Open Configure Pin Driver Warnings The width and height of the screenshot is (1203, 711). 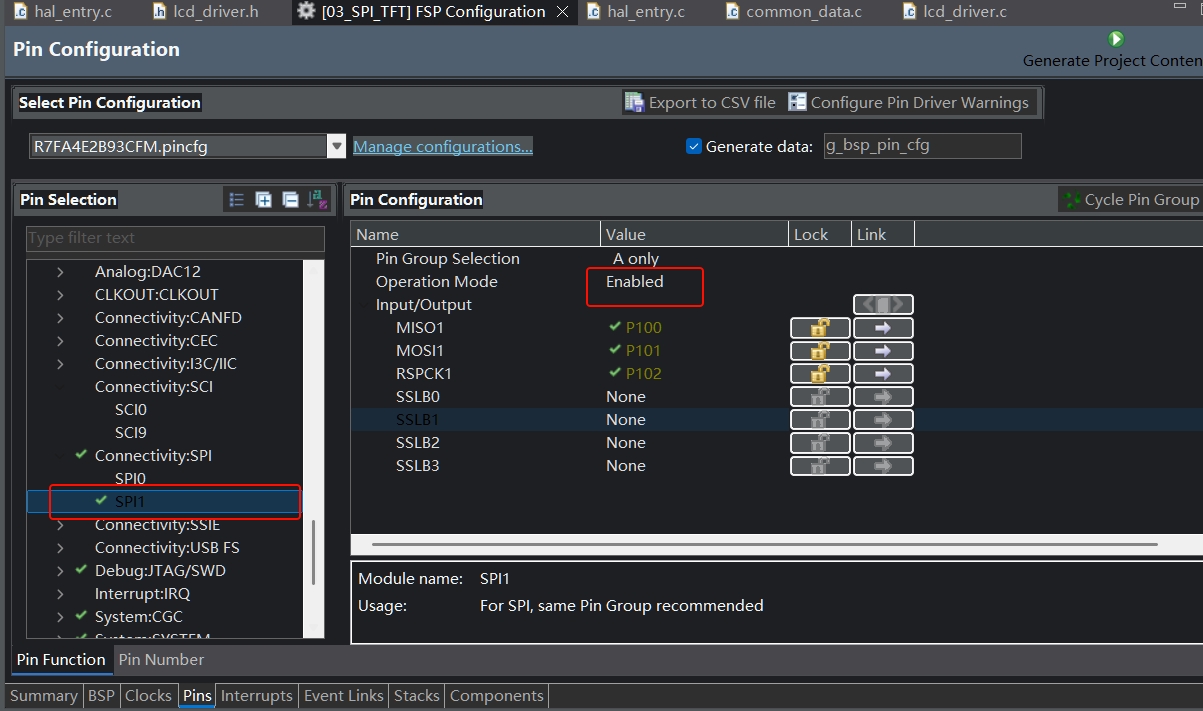(908, 102)
